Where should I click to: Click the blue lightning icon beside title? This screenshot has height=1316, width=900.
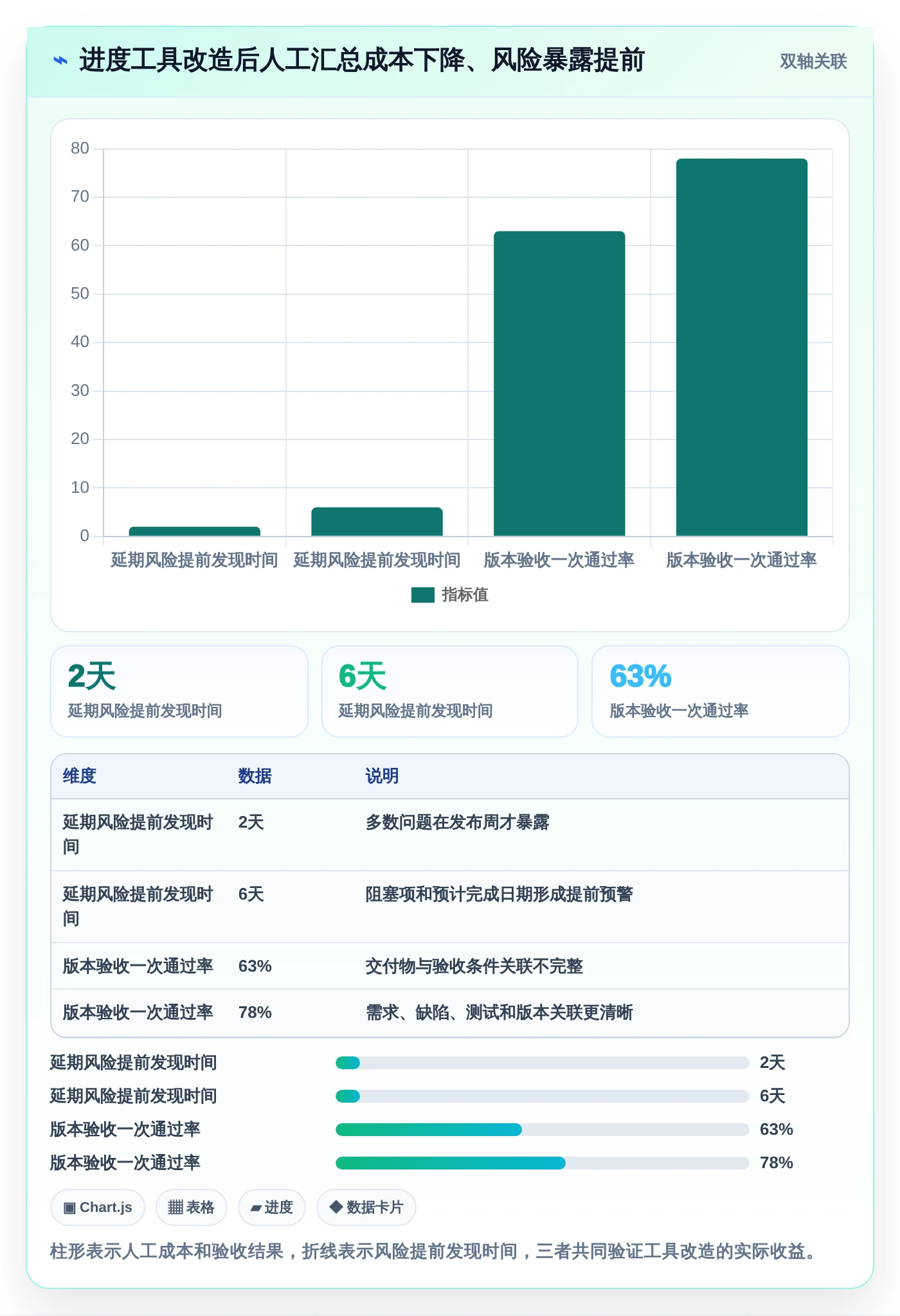click(x=60, y=61)
